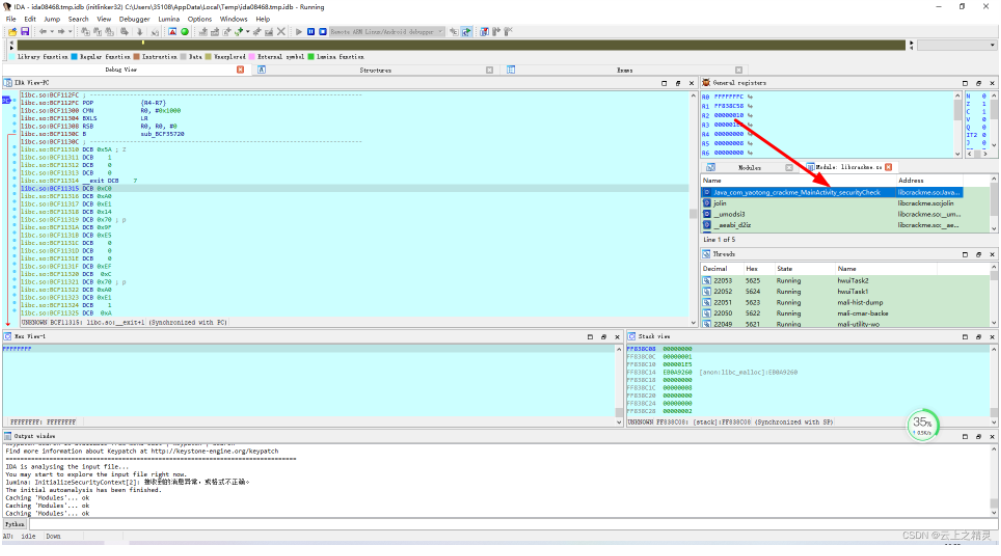Jump forward with the right arrow icon

click(x=61, y=32)
